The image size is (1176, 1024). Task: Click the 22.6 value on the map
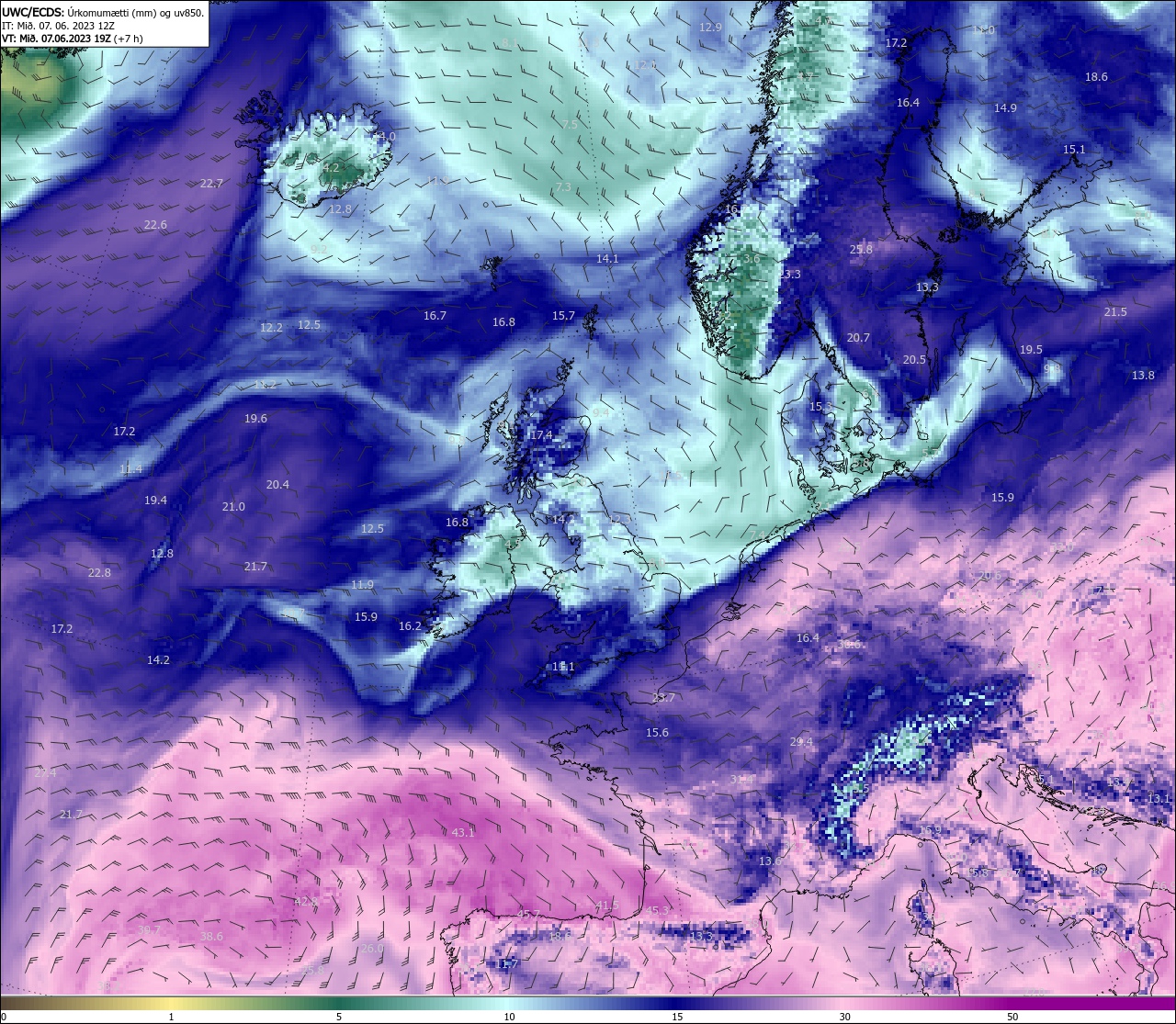pos(155,225)
